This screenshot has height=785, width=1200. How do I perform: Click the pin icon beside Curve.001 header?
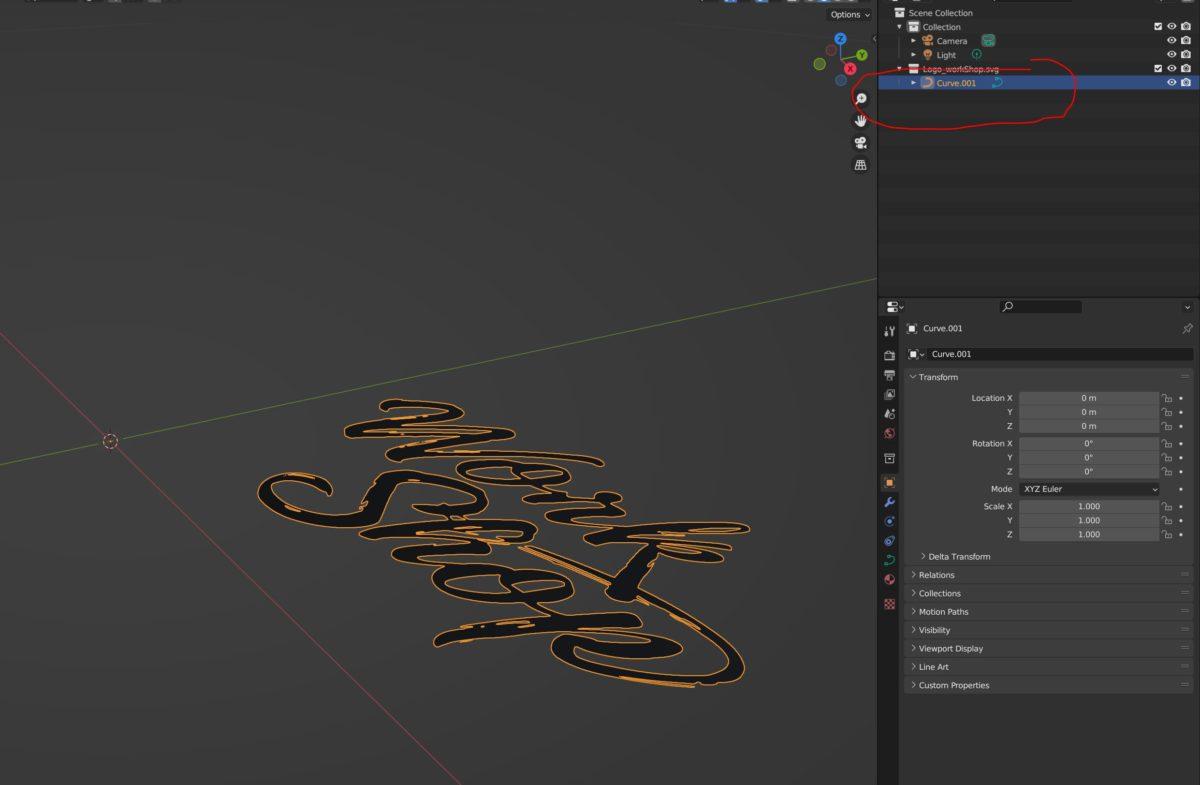click(1187, 329)
